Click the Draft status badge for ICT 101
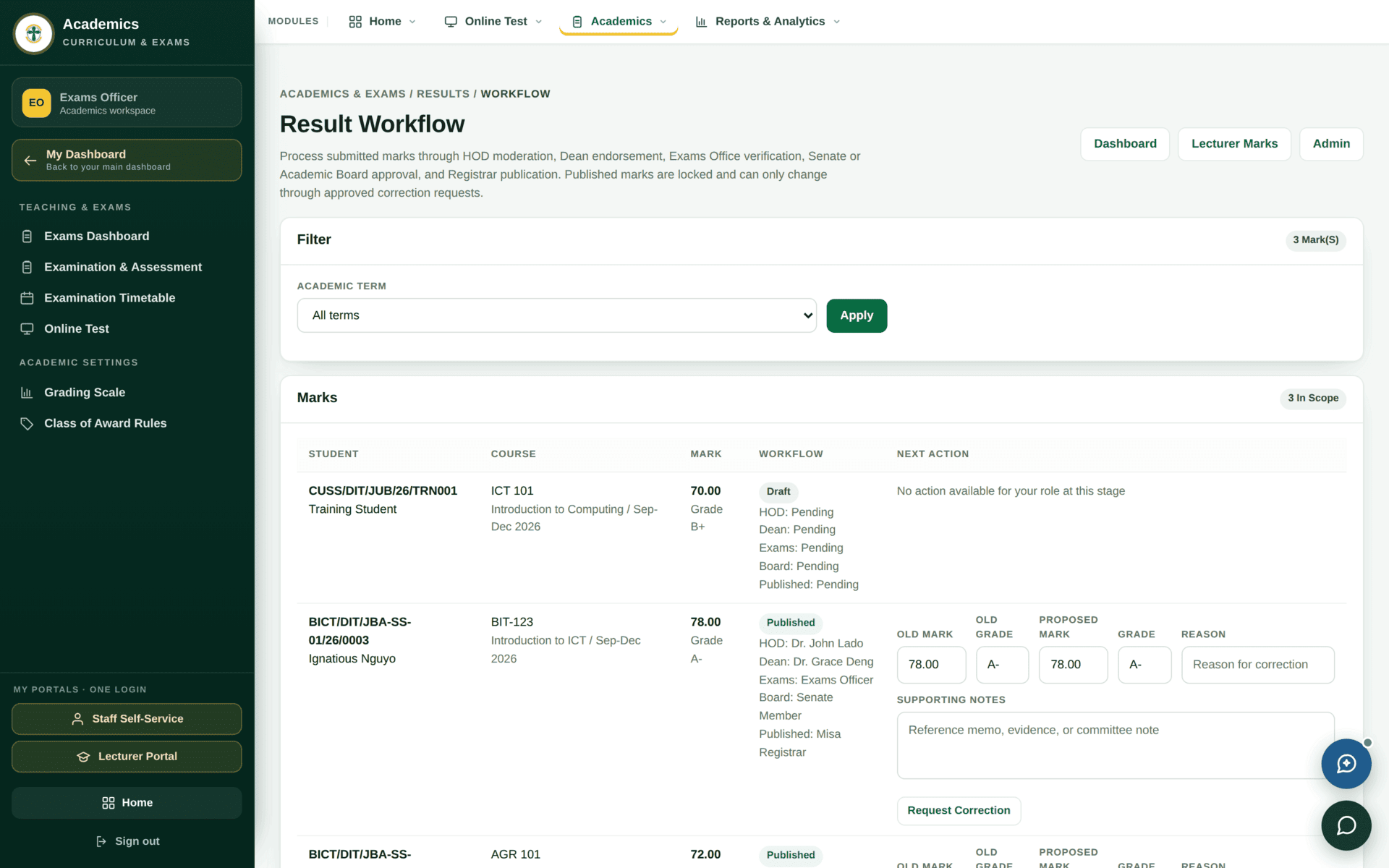Image resolution: width=1389 pixels, height=868 pixels. [778, 492]
